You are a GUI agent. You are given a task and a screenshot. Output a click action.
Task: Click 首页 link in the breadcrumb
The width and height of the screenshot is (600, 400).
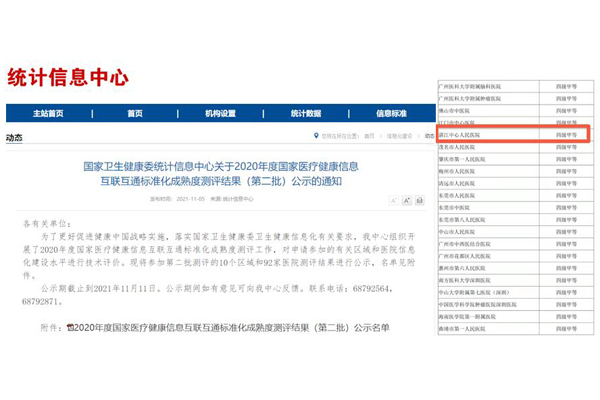pos(369,136)
